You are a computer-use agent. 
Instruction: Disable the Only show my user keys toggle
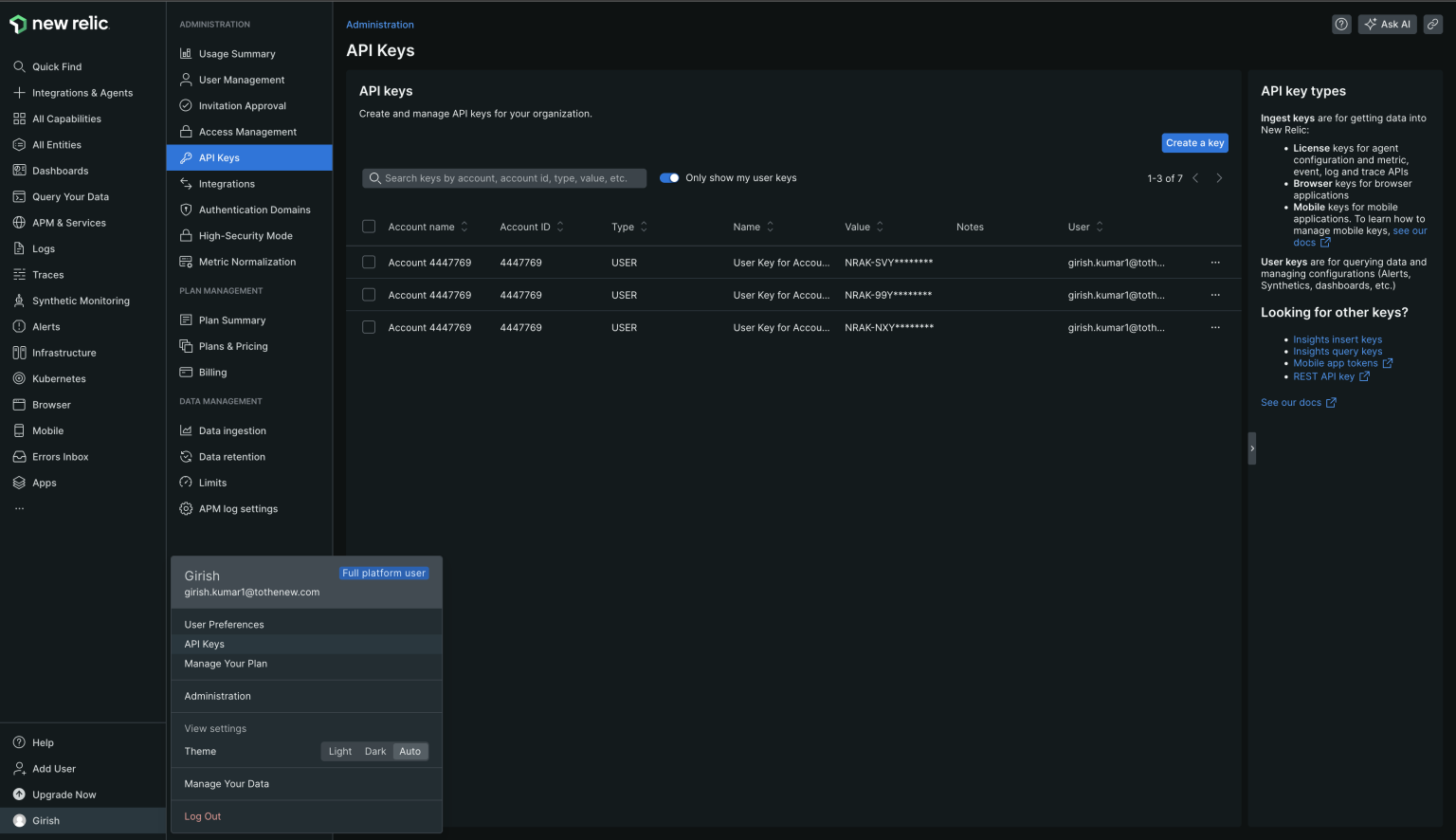(669, 177)
